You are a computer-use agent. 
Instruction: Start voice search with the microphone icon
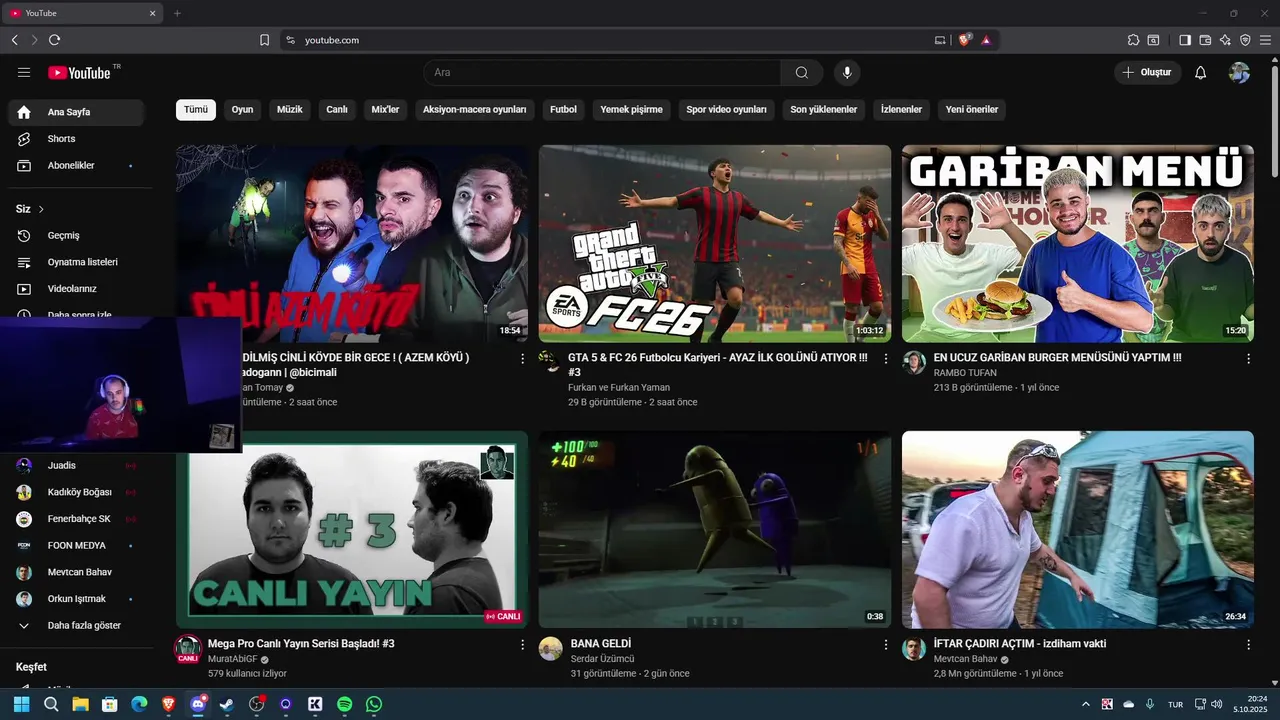tap(847, 72)
